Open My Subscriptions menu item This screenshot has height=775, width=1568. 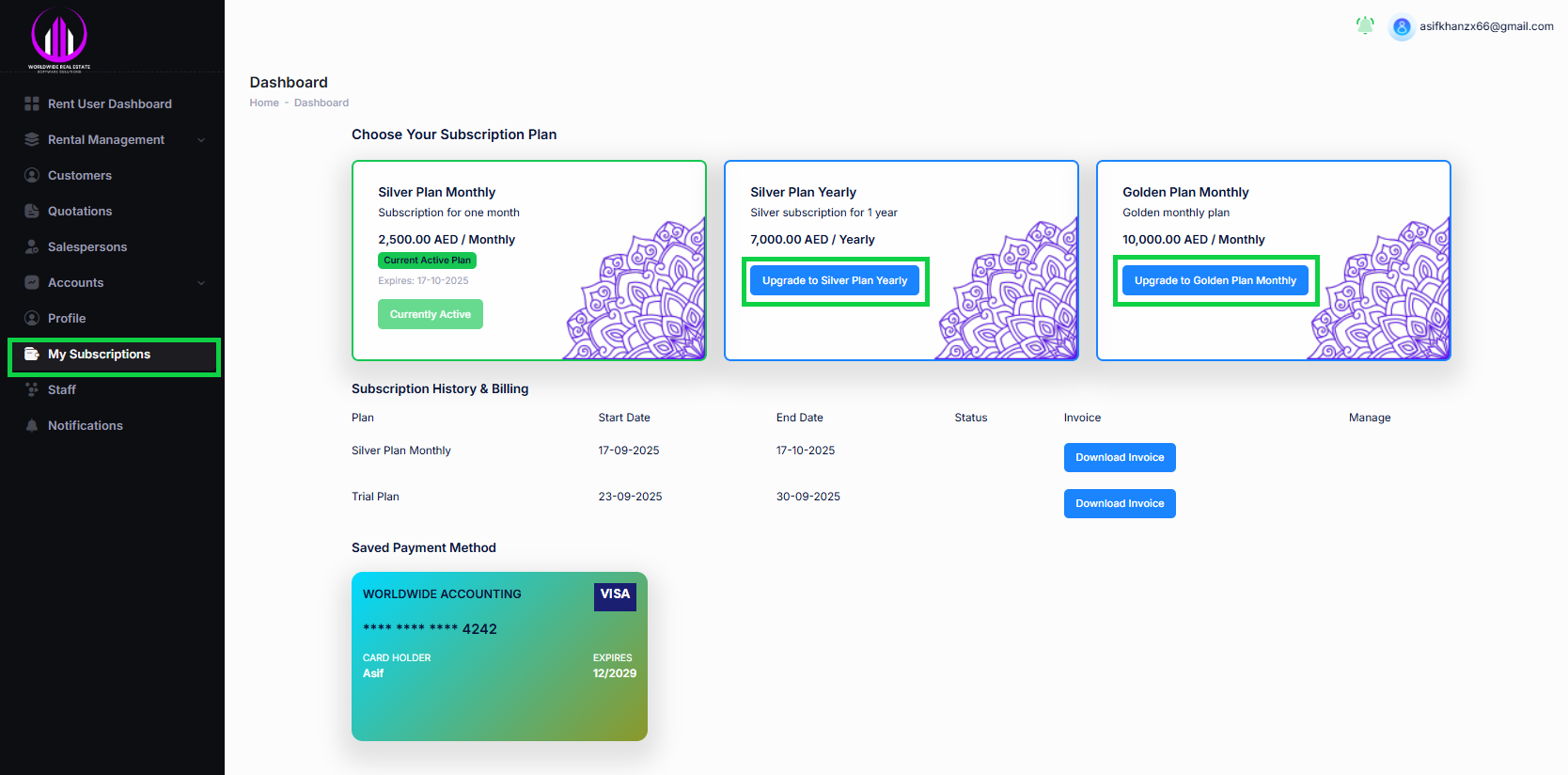click(x=99, y=355)
